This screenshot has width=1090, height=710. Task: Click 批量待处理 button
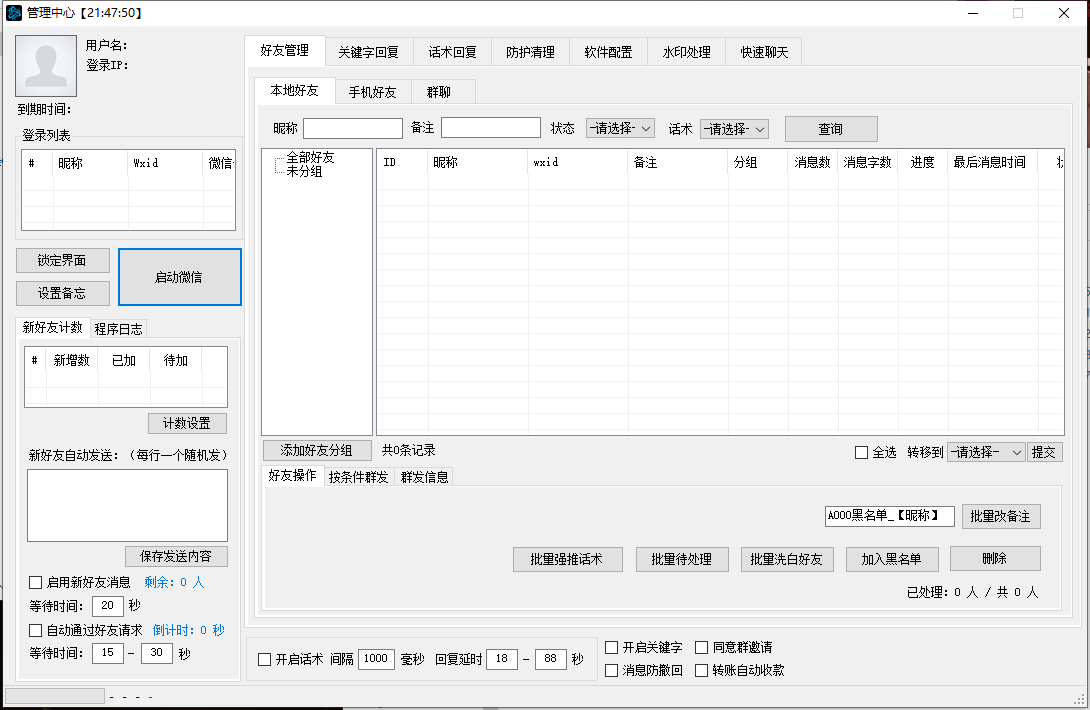682,559
